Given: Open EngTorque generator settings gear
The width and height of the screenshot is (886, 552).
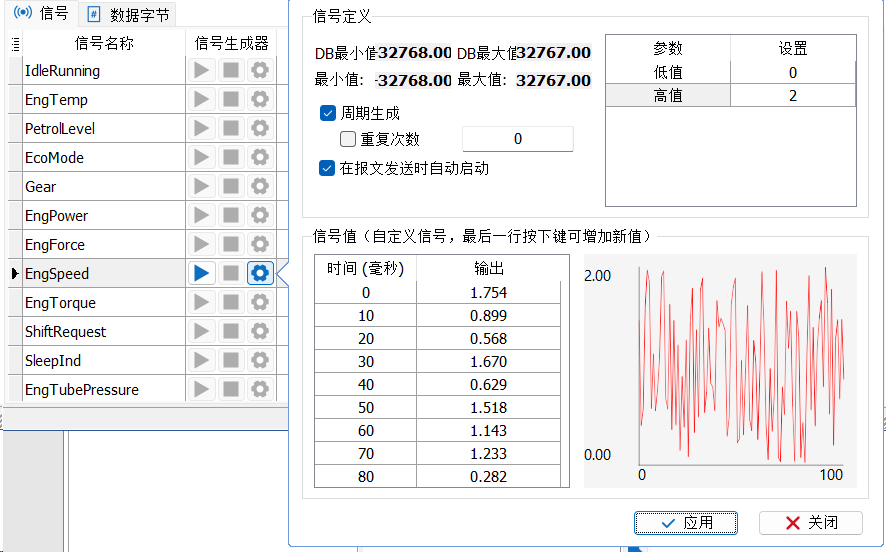Looking at the screenshot, I should (x=260, y=302).
